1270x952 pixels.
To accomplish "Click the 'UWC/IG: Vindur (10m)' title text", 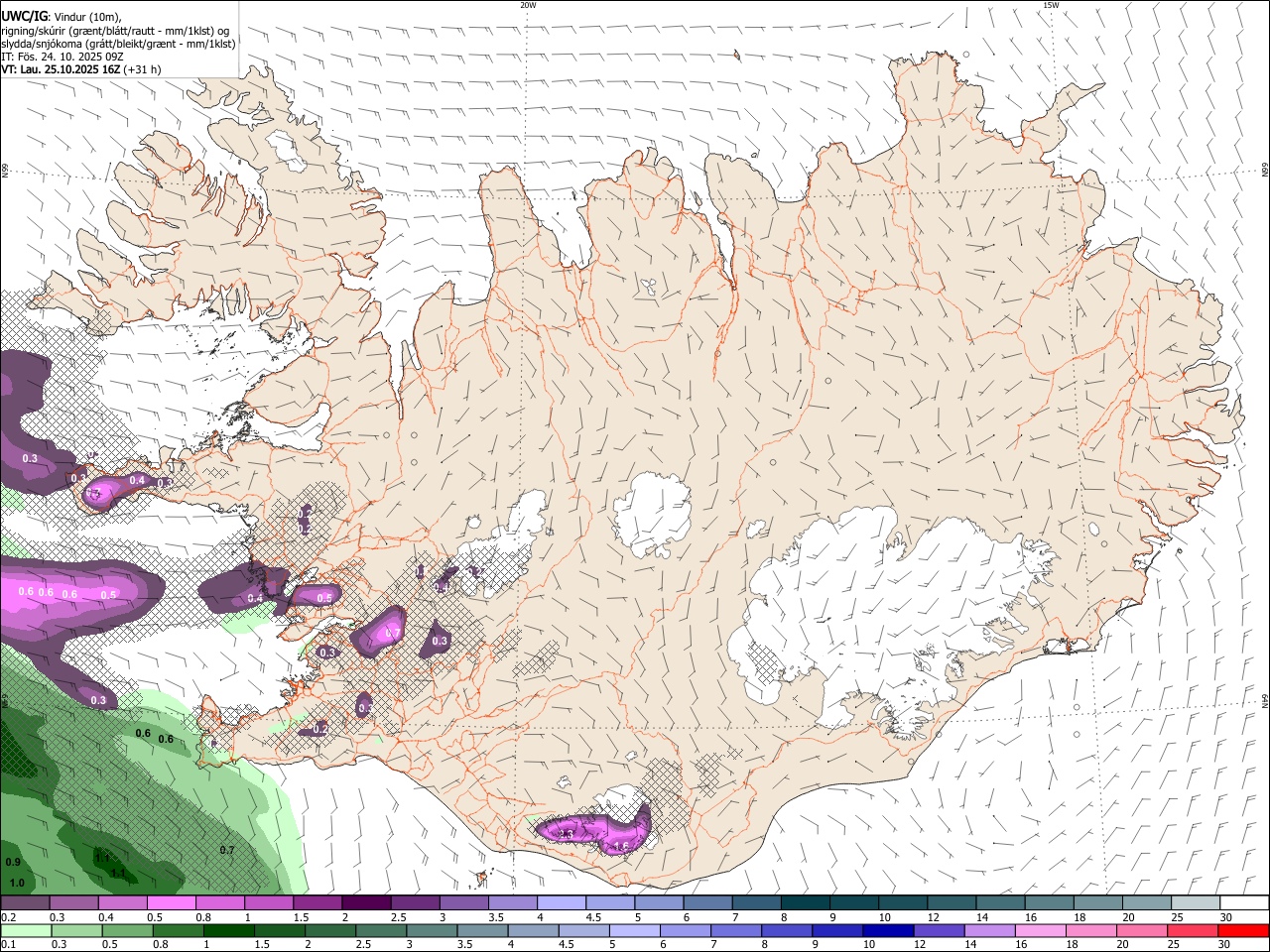I will [62, 17].
